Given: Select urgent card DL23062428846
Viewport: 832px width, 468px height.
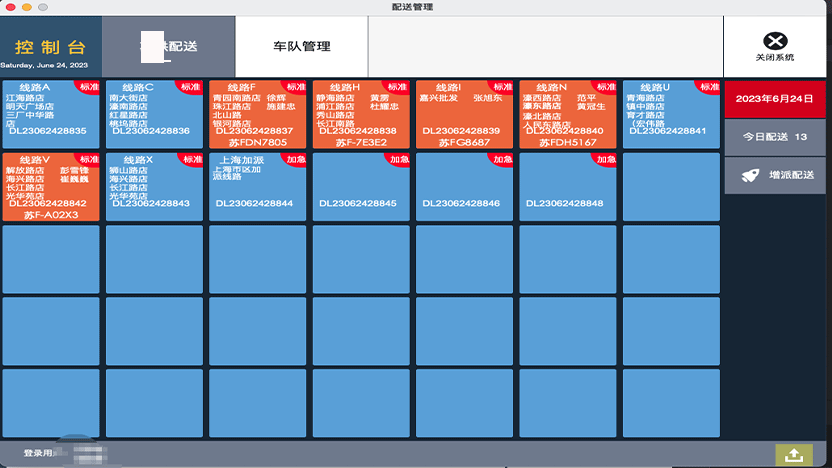Looking at the screenshot, I should coord(464,187).
